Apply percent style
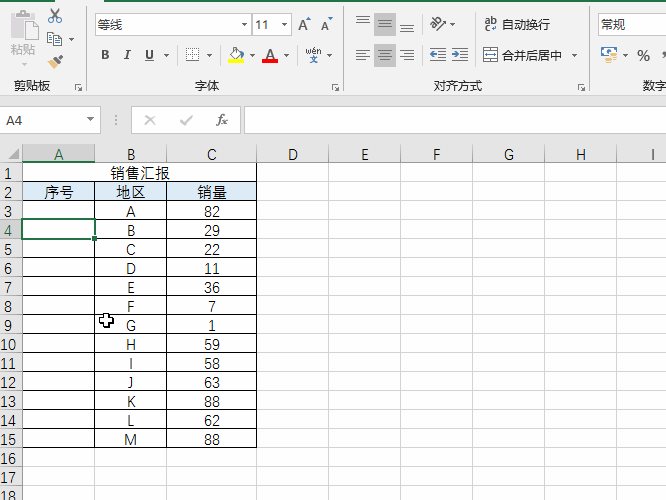Screen dimensions: 666x500 (643, 55)
